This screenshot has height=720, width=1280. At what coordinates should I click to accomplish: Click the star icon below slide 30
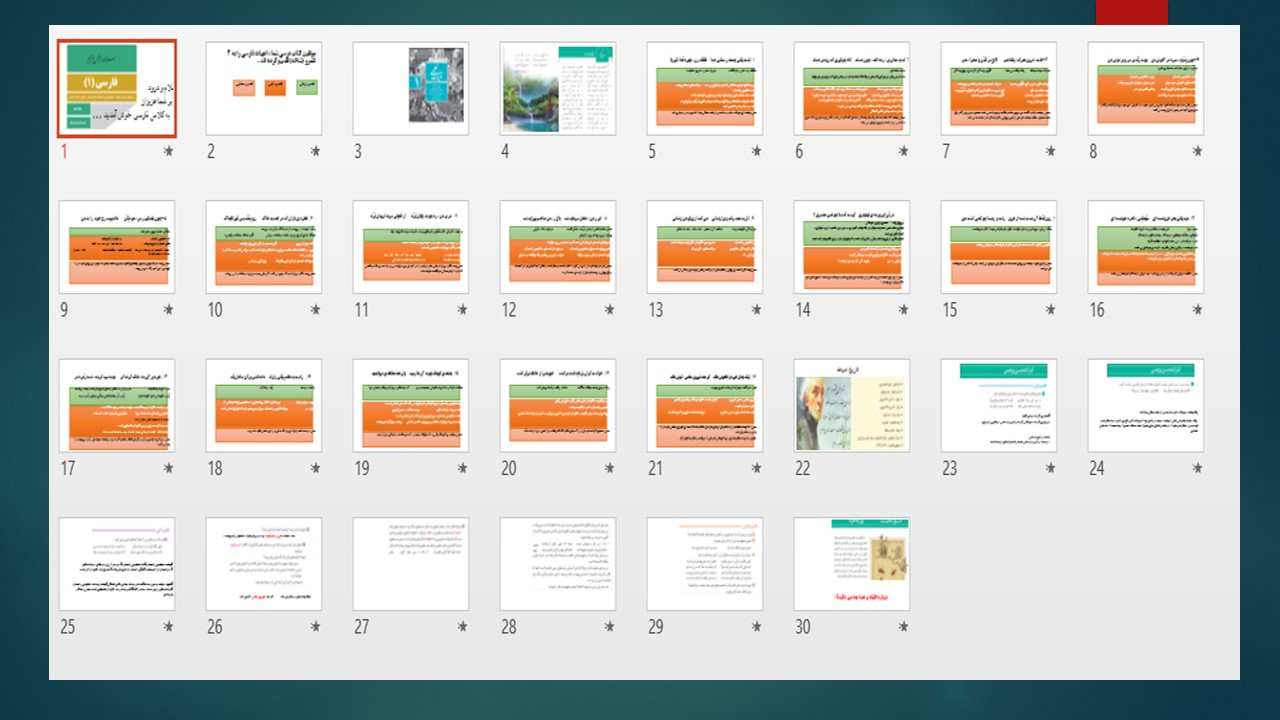(903, 627)
